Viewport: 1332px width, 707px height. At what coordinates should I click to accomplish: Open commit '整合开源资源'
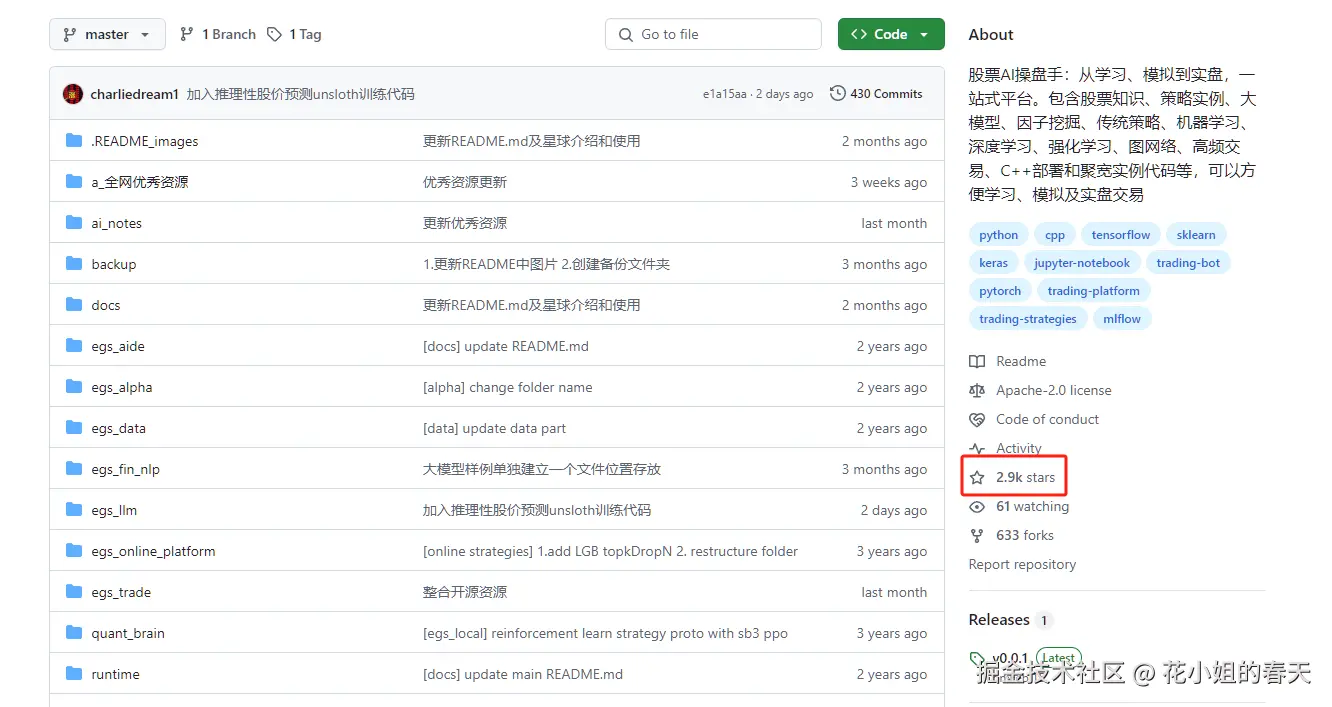(x=465, y=592)
